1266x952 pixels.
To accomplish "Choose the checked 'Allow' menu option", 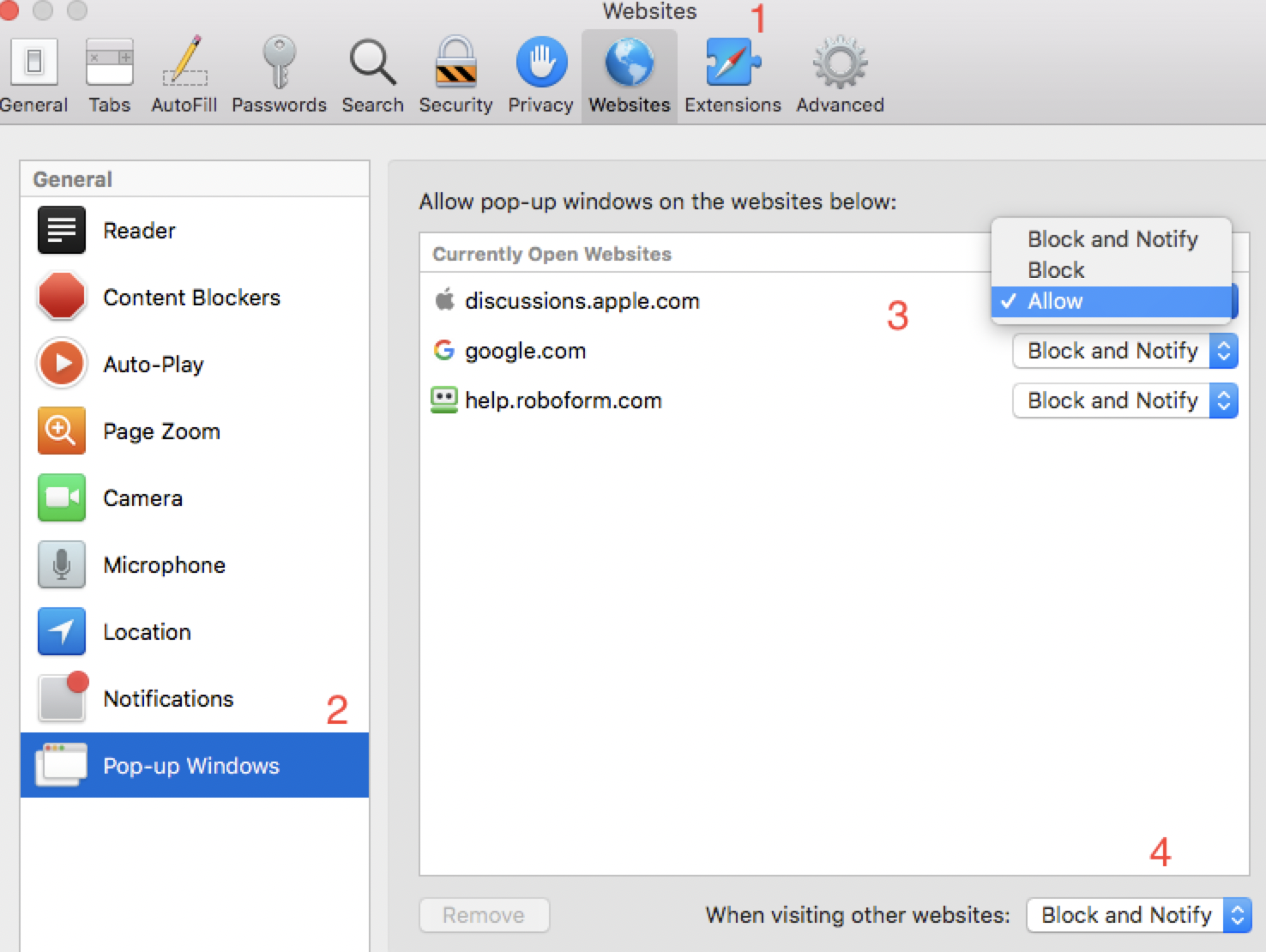I will click(x=1112, y=301).
